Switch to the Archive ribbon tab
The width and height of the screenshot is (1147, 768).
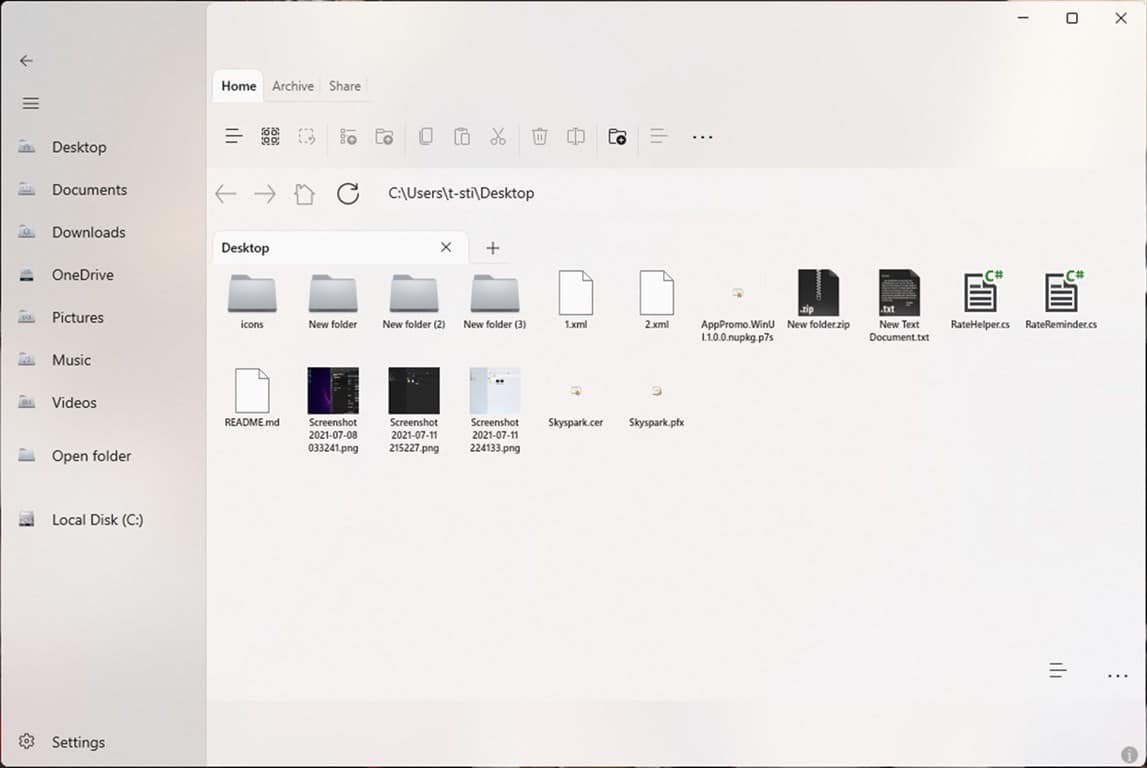[x=292, y=86]
